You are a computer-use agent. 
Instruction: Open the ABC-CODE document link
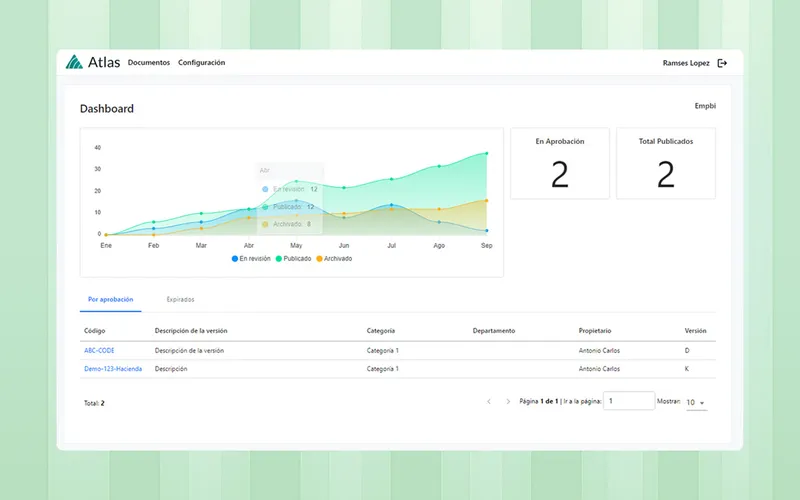[99, 351]
